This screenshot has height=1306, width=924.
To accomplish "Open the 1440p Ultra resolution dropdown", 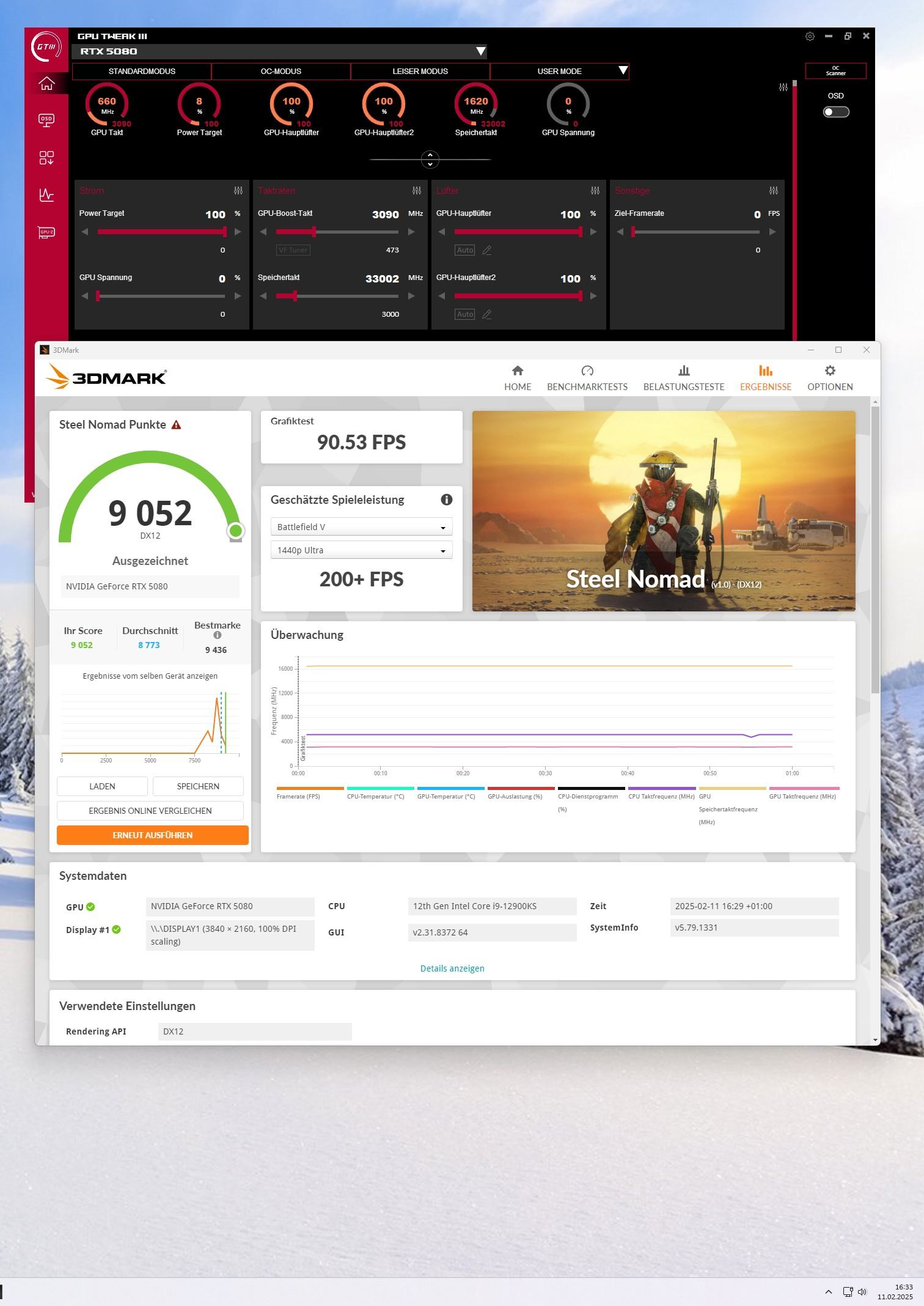I will pos(361,550).
